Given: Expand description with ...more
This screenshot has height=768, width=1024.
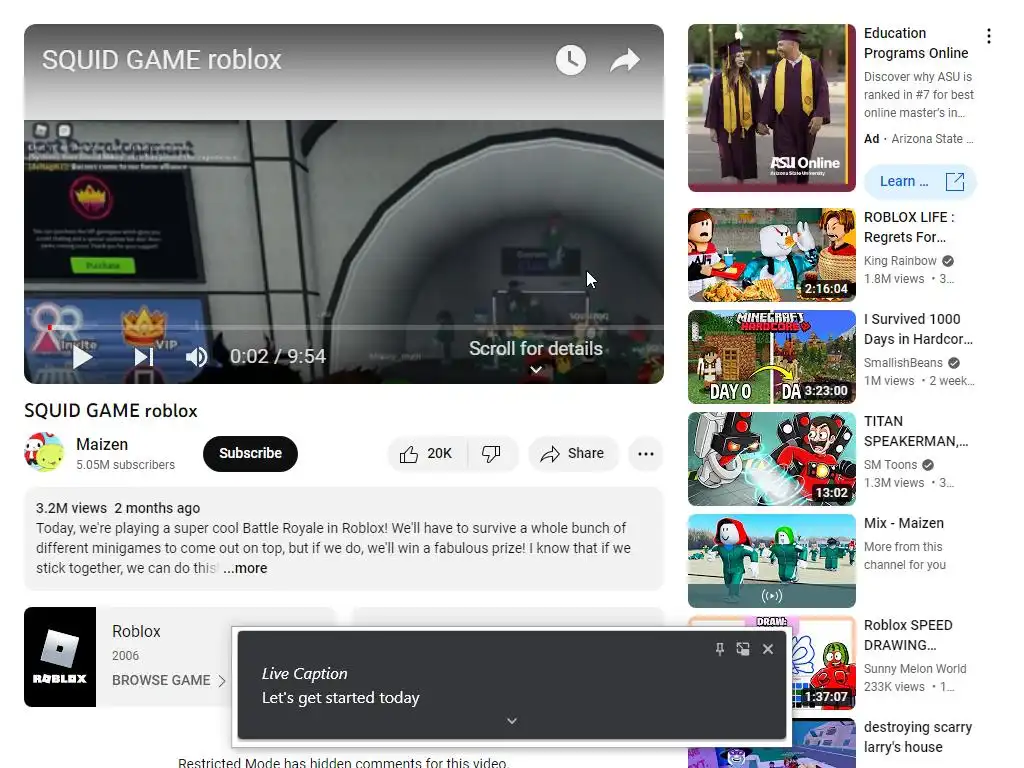Looking at the screenshot, I should [x=245, y=568].
